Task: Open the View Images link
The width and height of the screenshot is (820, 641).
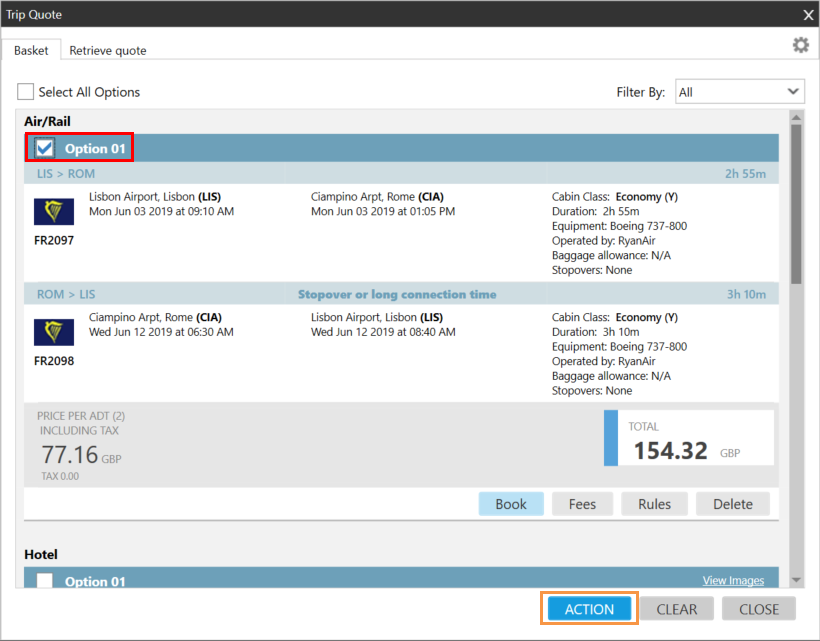Action: tap(735, 580)
